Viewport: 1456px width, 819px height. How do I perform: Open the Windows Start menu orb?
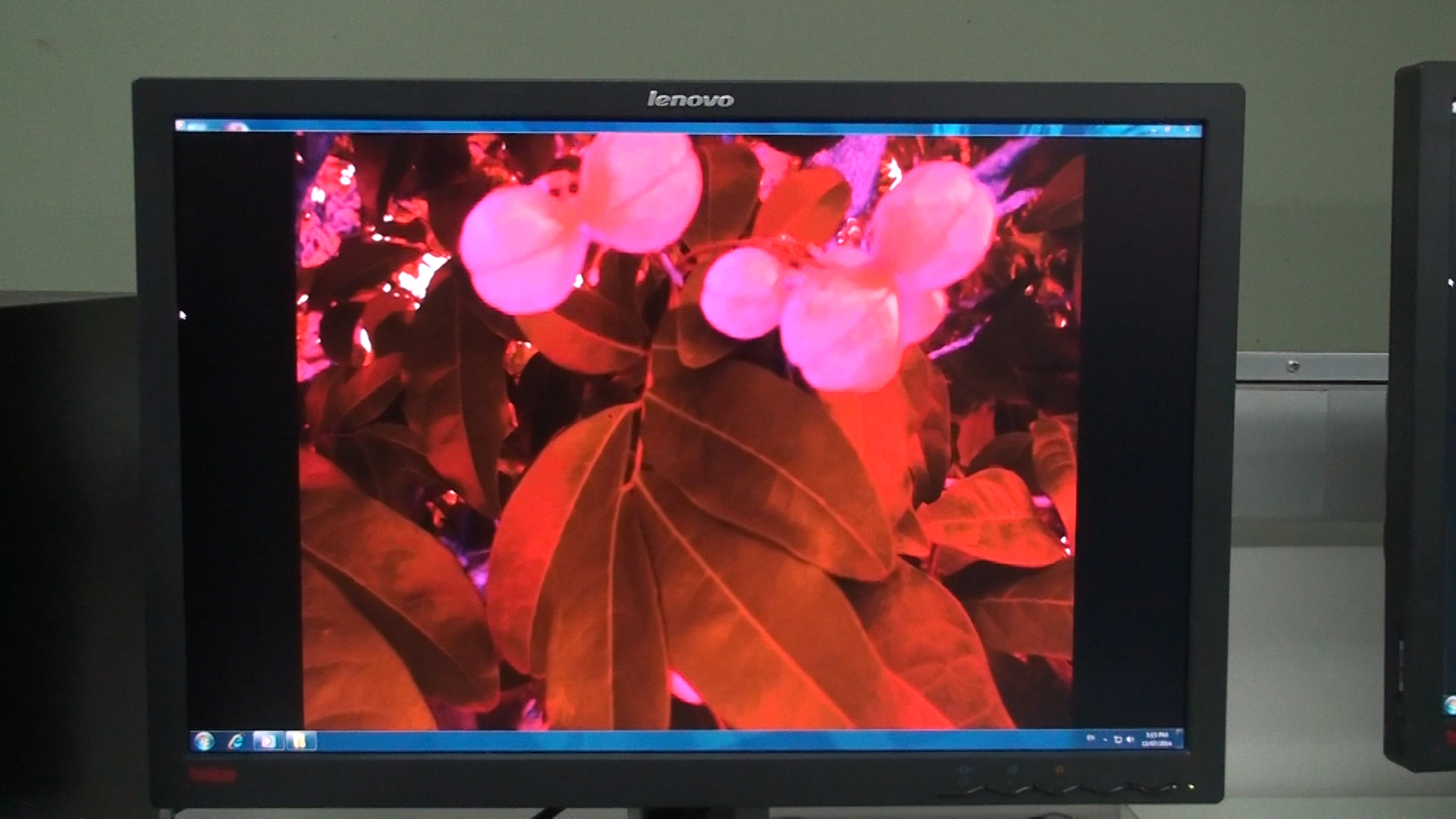(203, 741)
